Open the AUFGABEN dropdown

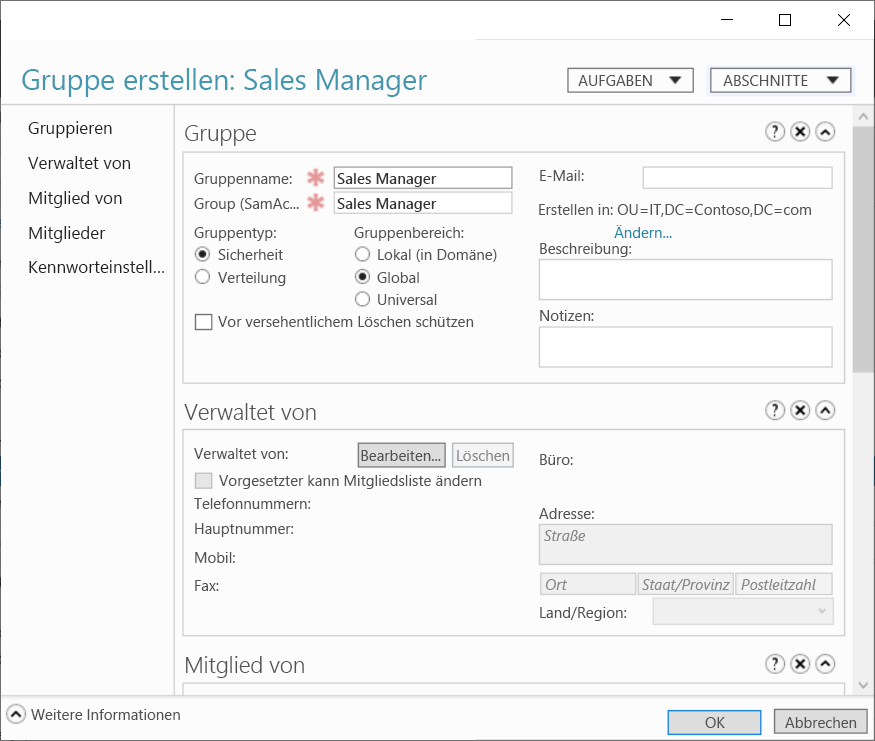click(630, 80)
